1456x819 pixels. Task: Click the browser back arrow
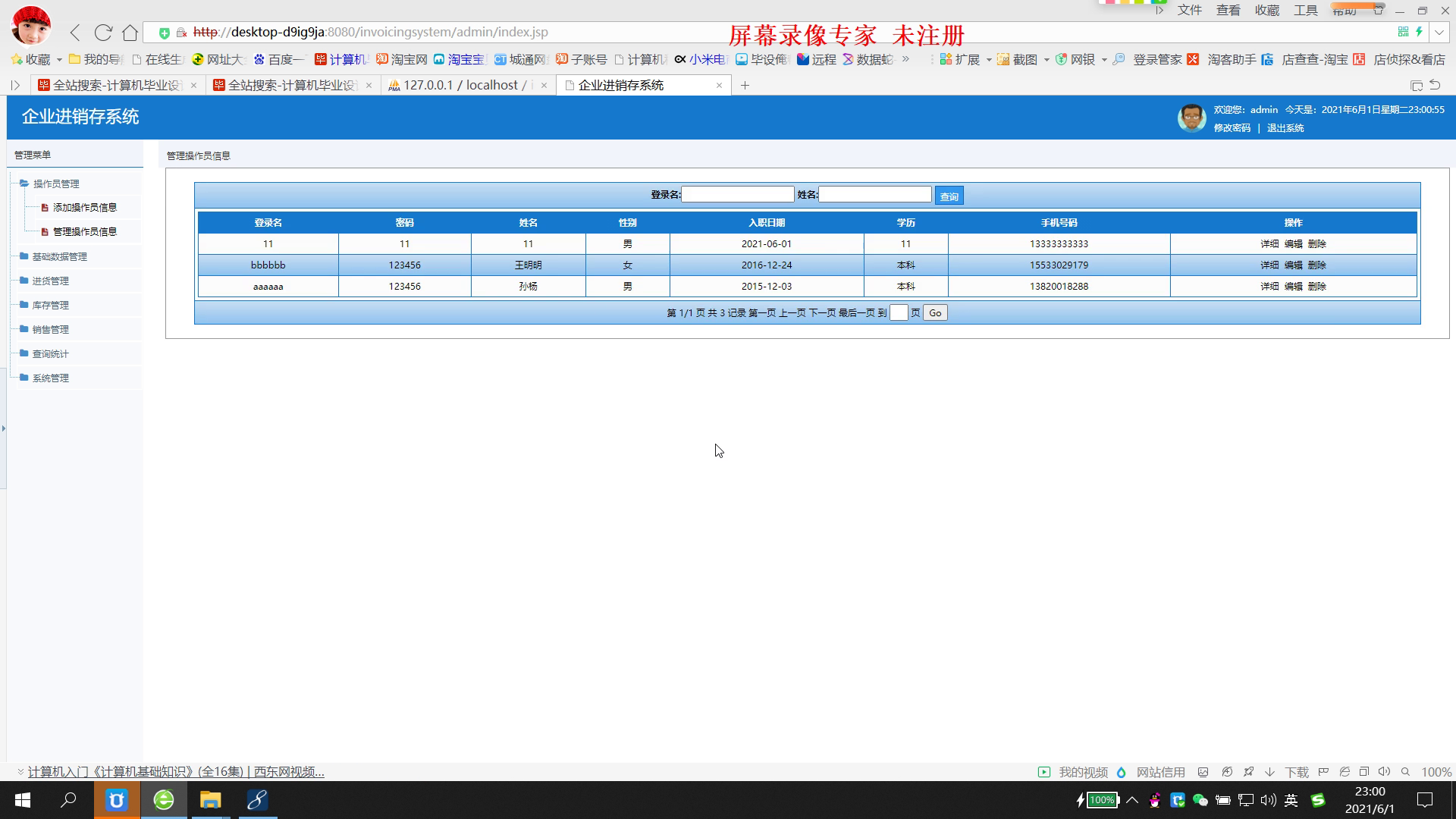pos(75,33)
